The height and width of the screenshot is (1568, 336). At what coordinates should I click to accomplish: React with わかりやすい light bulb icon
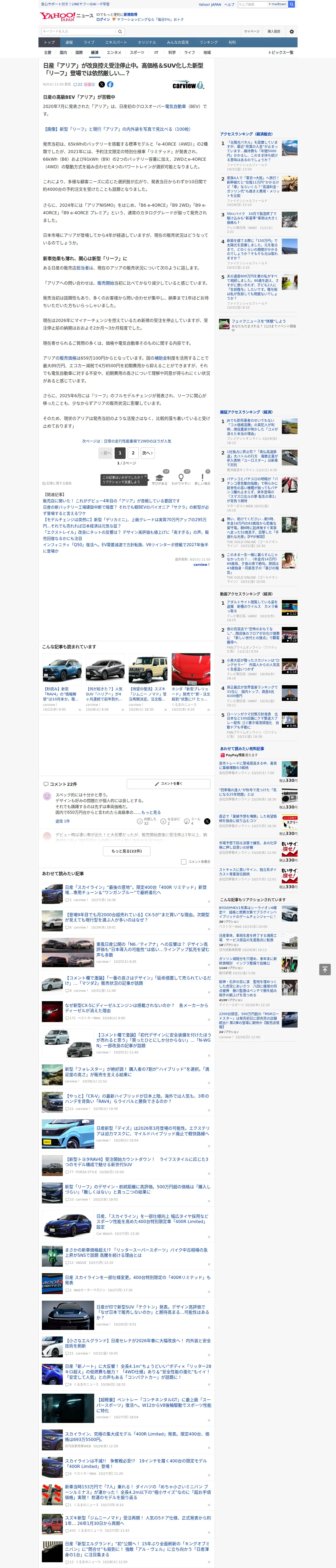[x=181, y=478]
